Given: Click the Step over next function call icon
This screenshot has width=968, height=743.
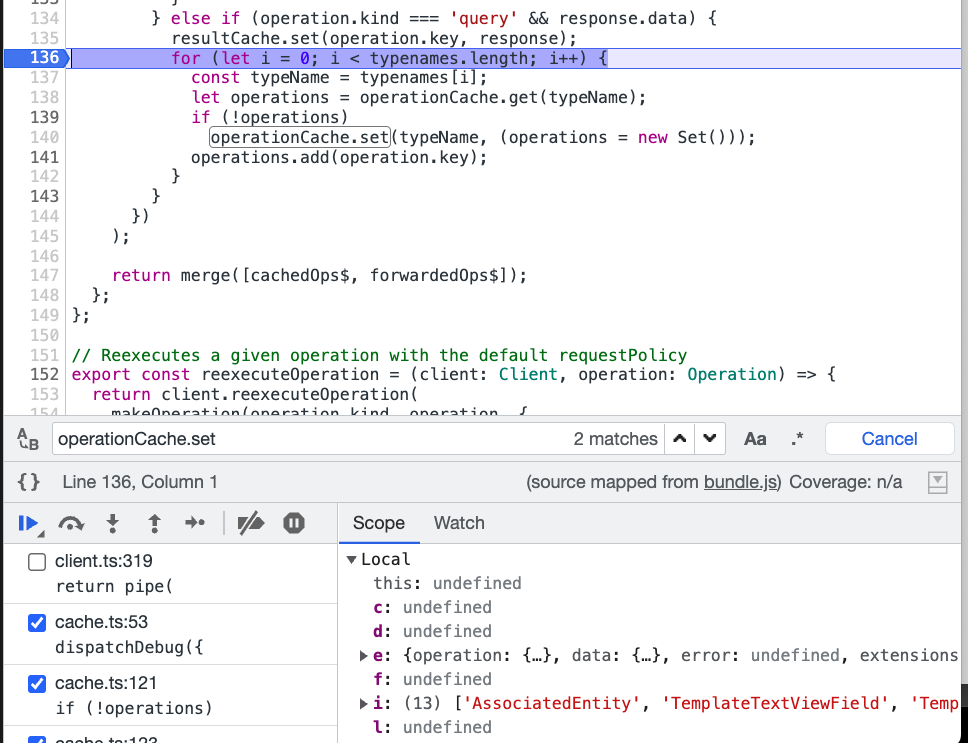Looking at the screenshot, I should tap(71, 523).
